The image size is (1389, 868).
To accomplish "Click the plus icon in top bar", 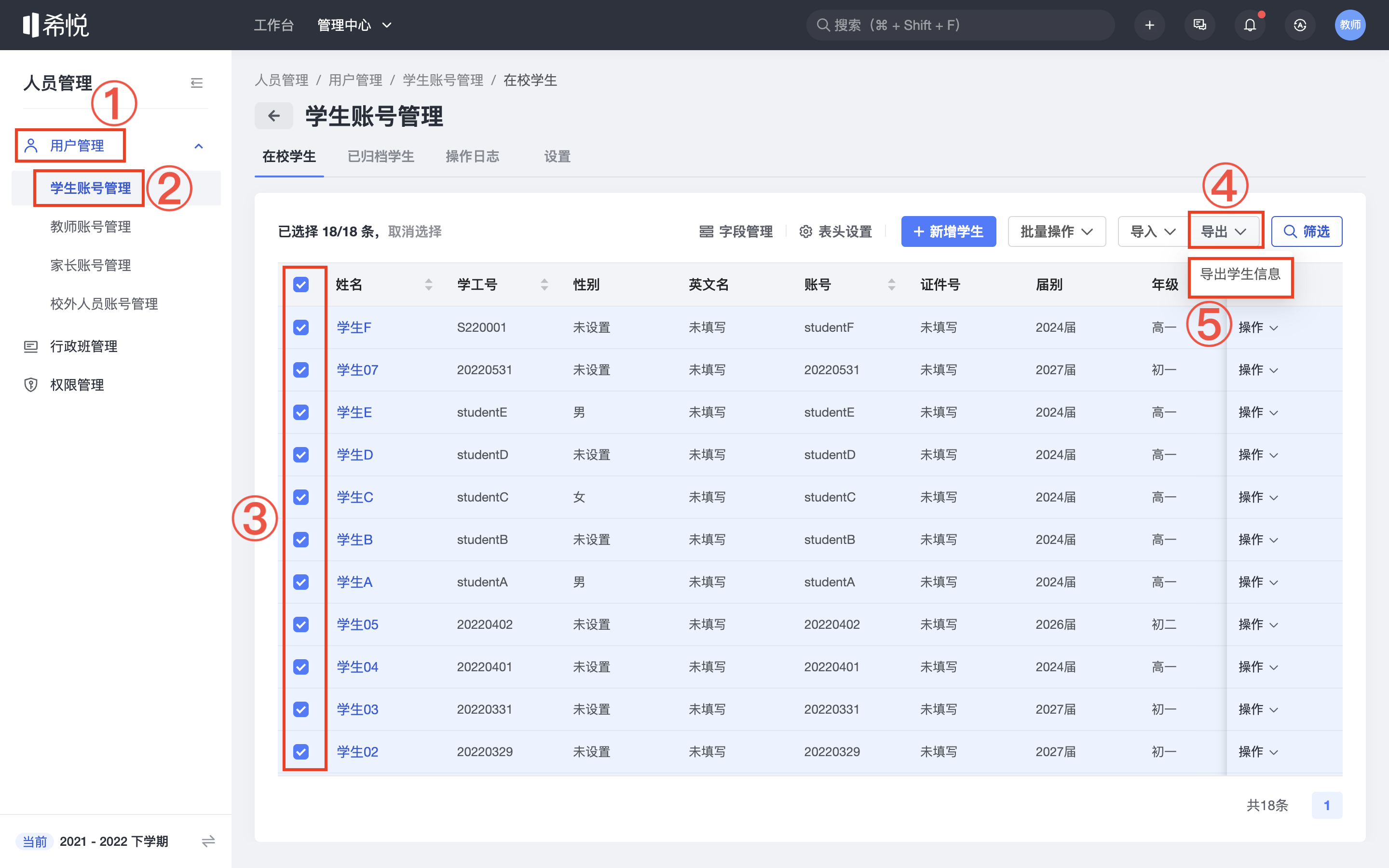I will pyautogui.click(x=1149, y=25).
